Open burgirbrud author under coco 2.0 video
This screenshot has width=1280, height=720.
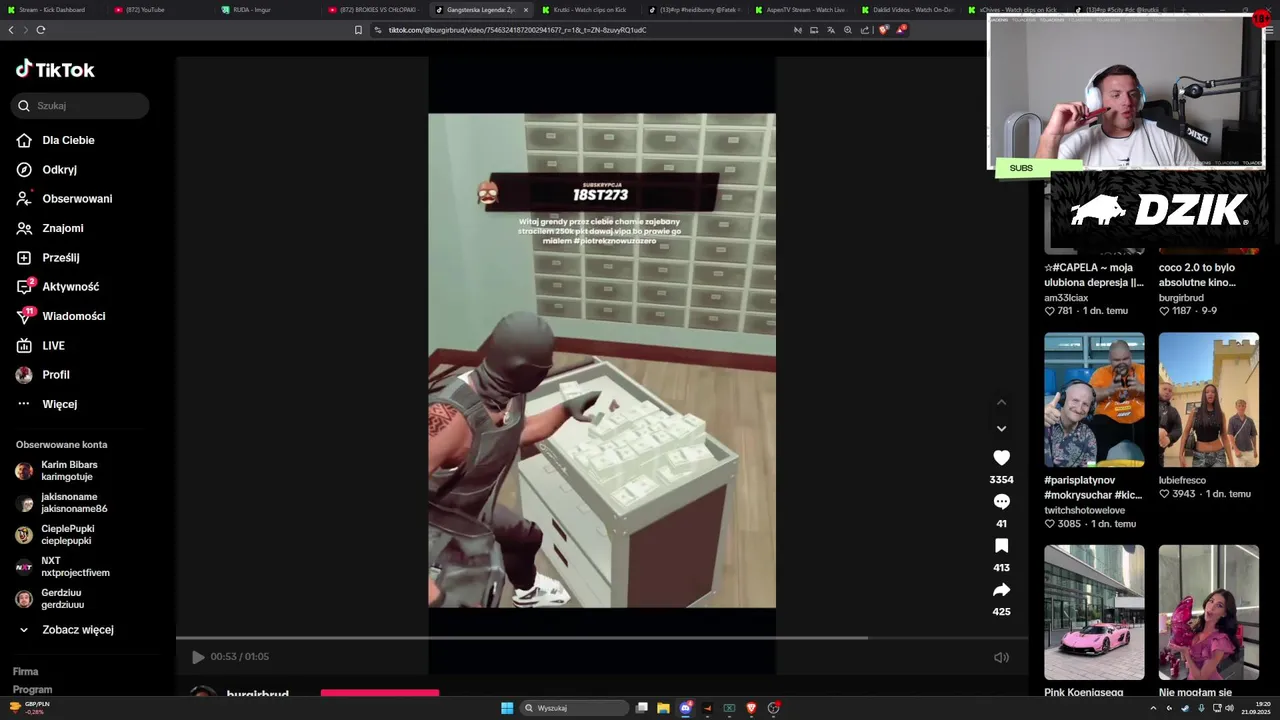point(1181,298)
